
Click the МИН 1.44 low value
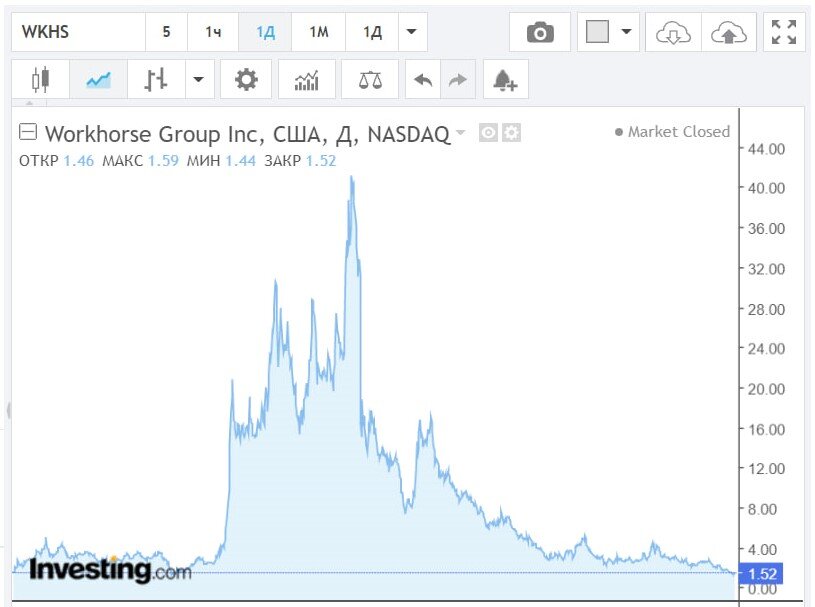tap(221, 161)
